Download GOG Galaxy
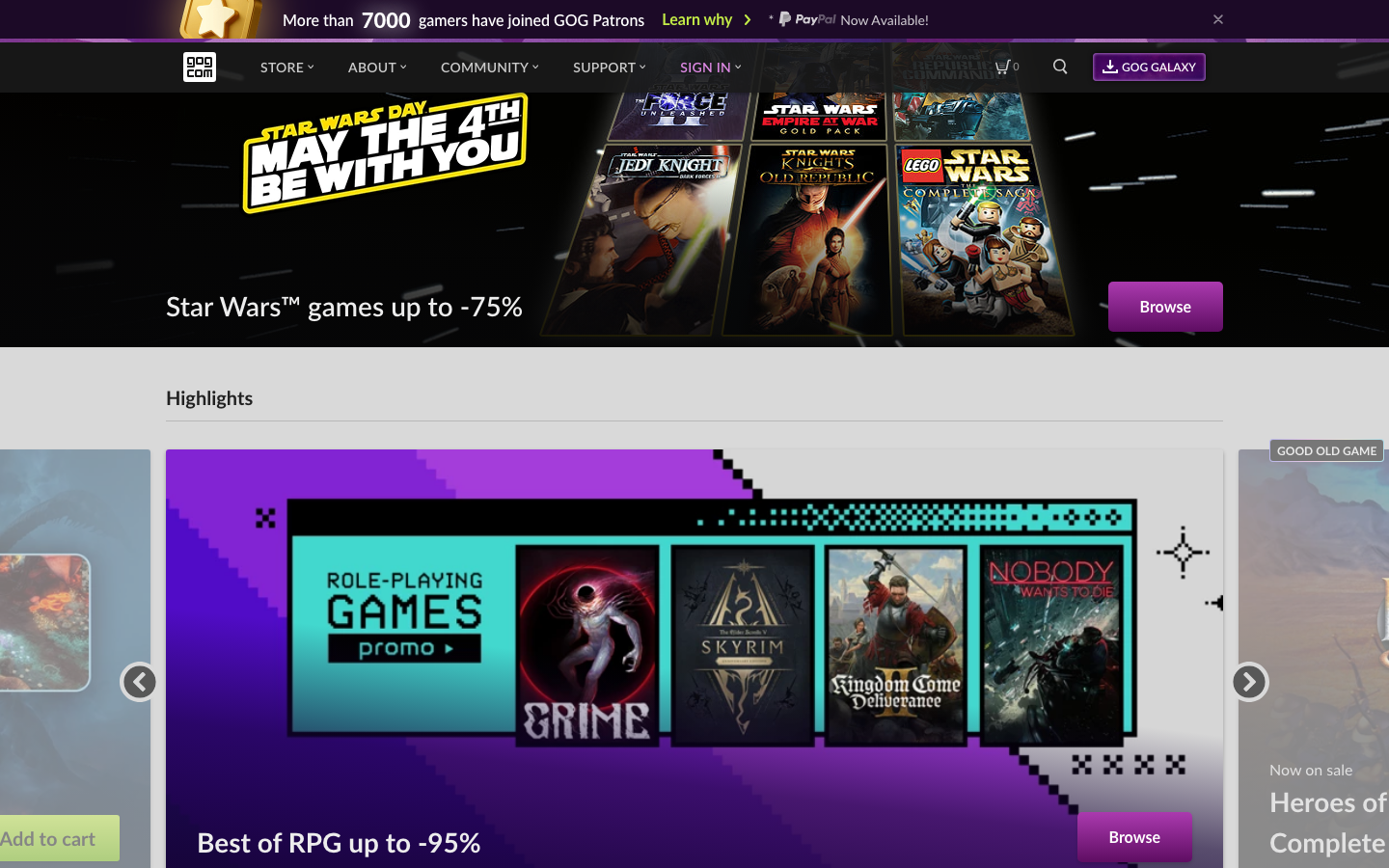Image resolution: width=1389 pixels, height=868 pixels. [1149, 67]
